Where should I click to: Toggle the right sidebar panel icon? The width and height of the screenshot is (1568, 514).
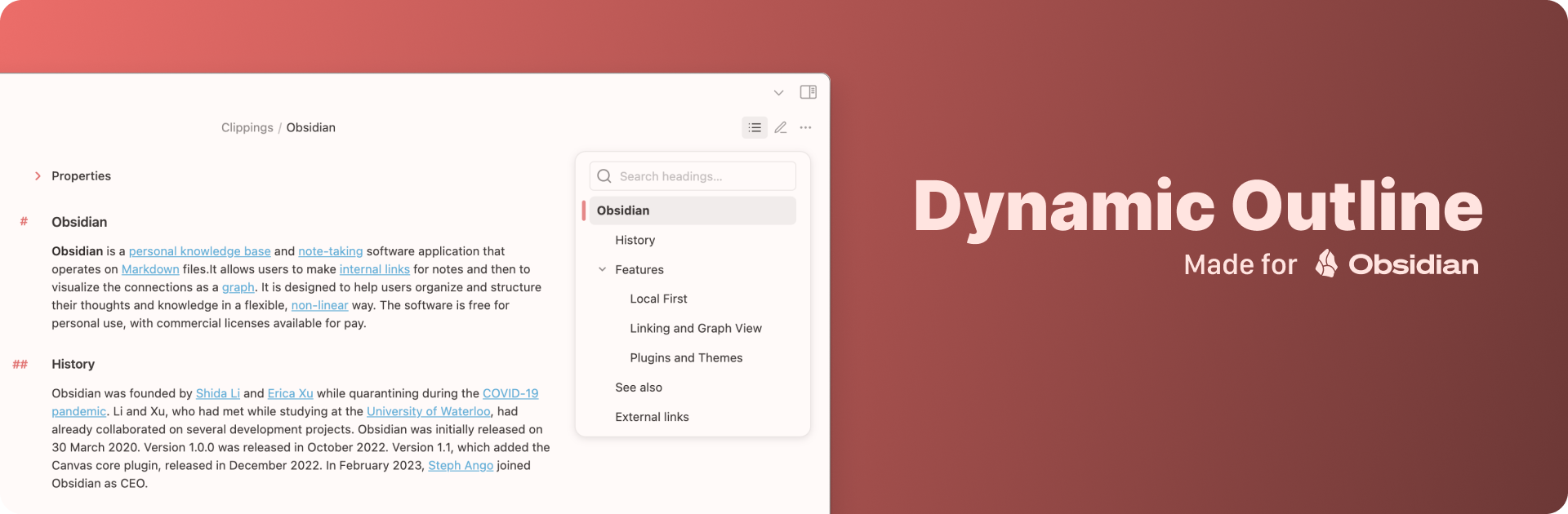tap(808, 92)
